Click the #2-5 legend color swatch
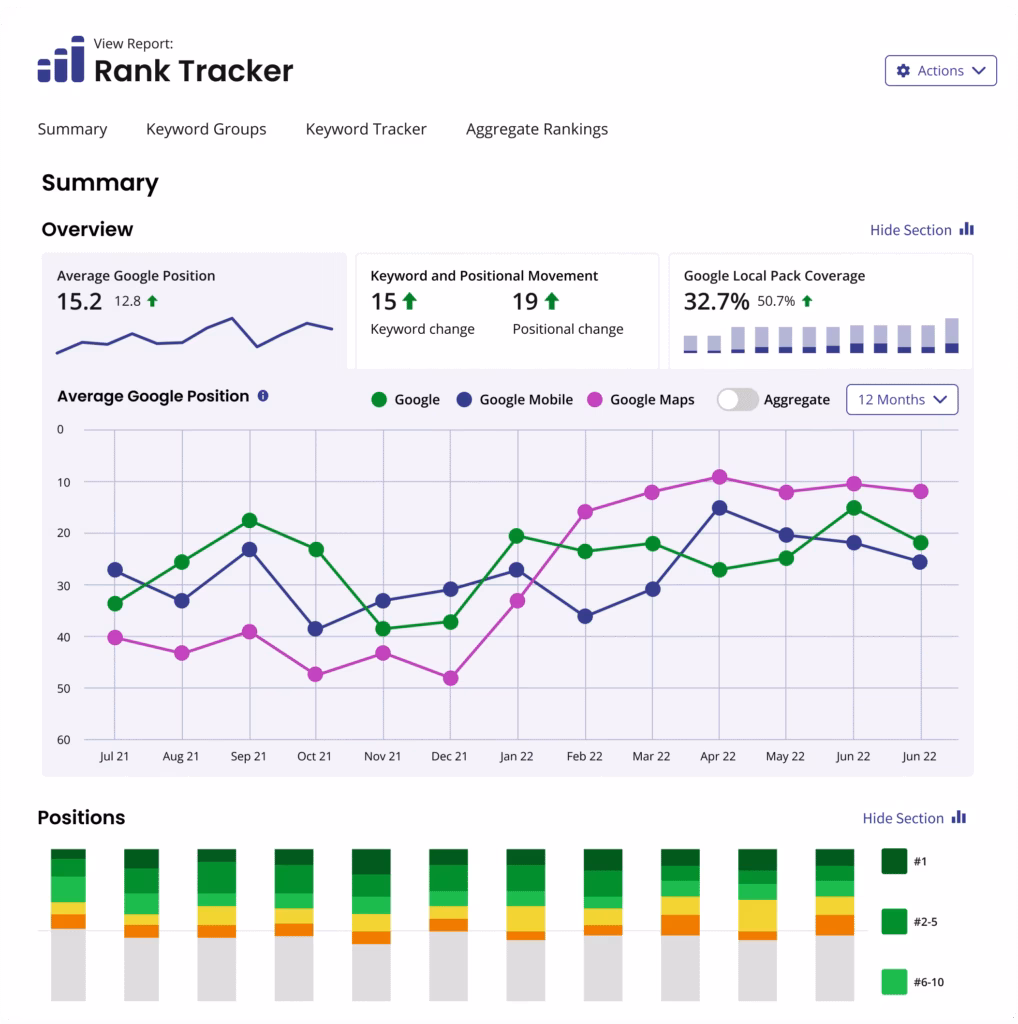 point(894,921)
